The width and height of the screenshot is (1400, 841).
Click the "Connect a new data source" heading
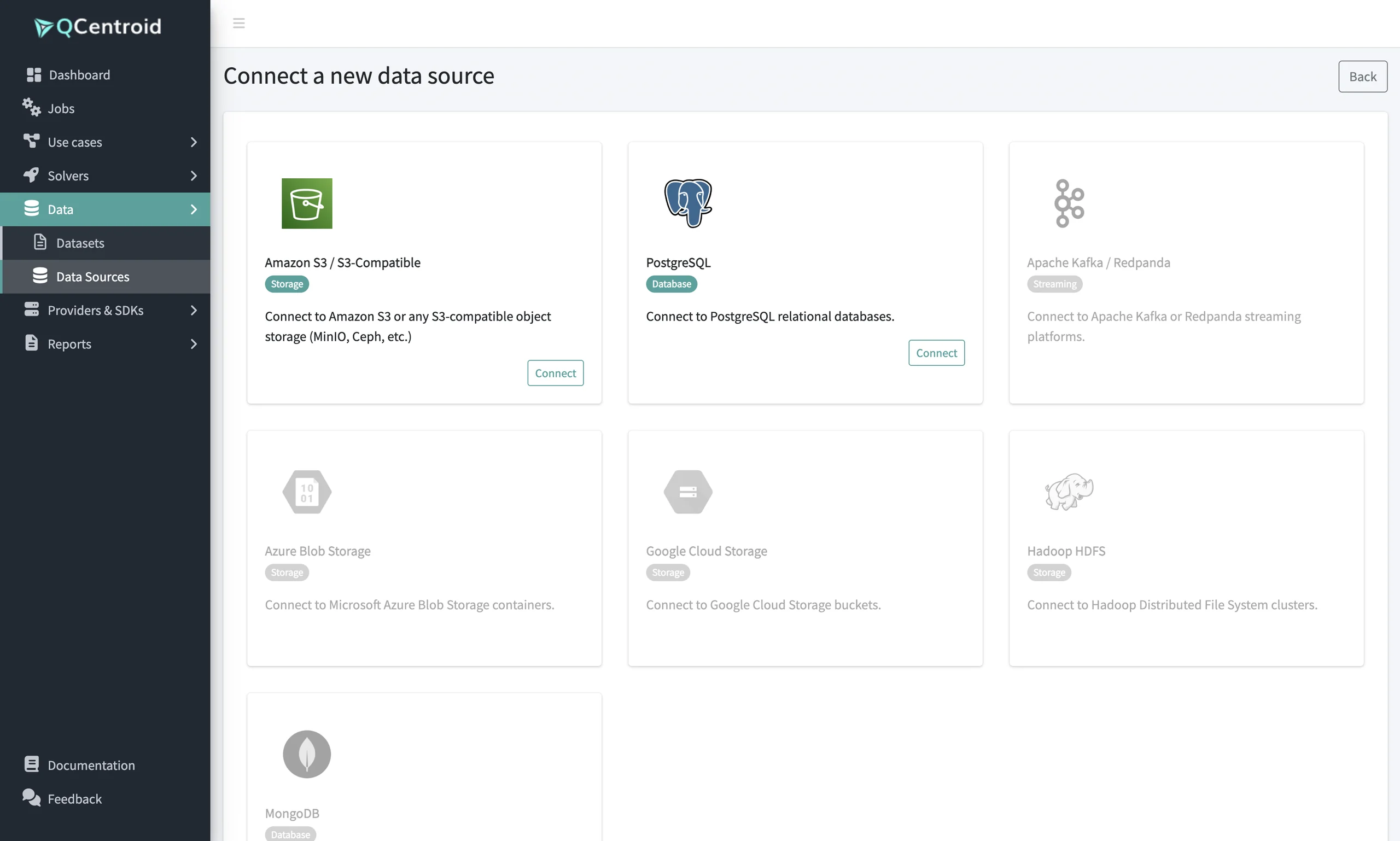pos(359,75)
